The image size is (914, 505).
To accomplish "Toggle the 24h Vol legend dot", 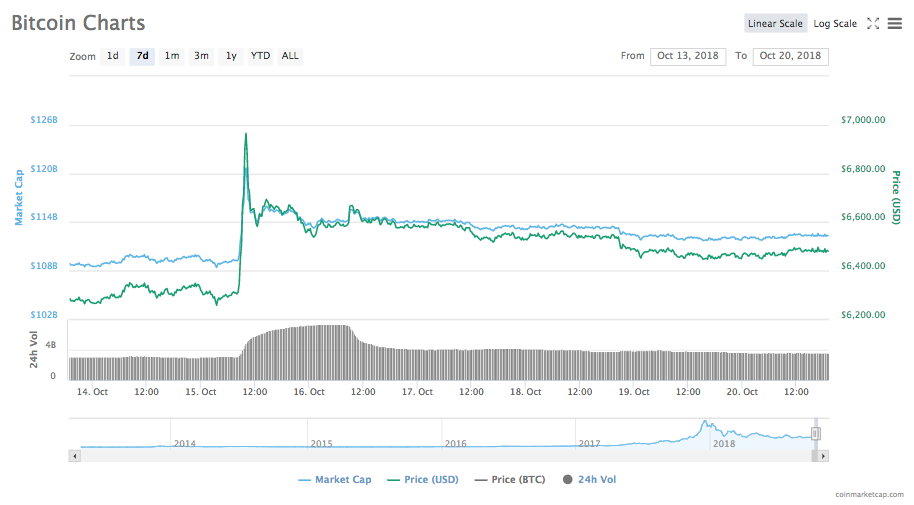I will (x=567, y=479).
